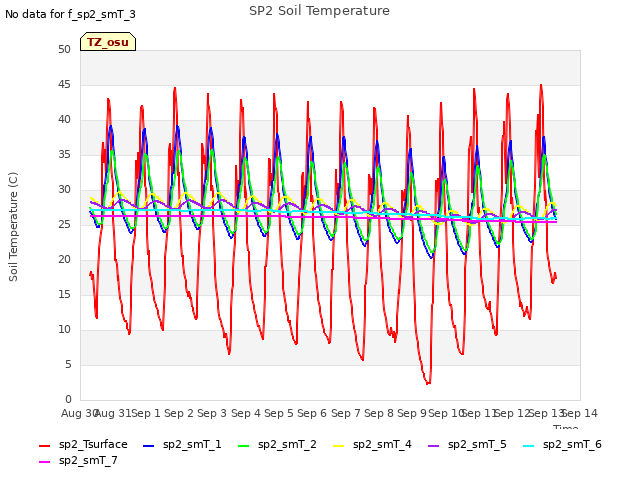Click the 5 y-axis tick label

[x=68, y=364]
